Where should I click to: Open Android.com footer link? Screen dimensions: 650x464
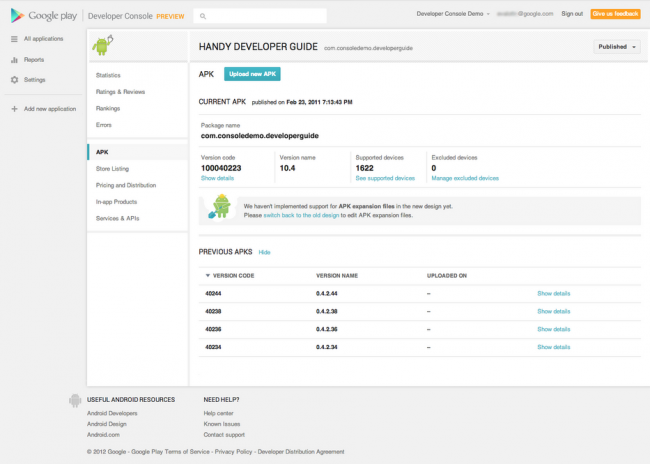pyautogui.click(x=103, y=435)
